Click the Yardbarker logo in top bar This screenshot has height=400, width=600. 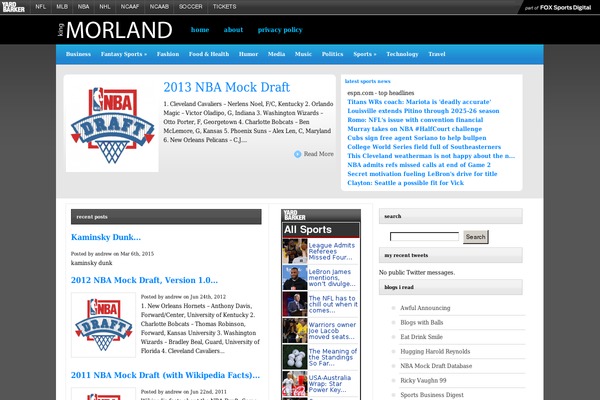coord(13,7)
